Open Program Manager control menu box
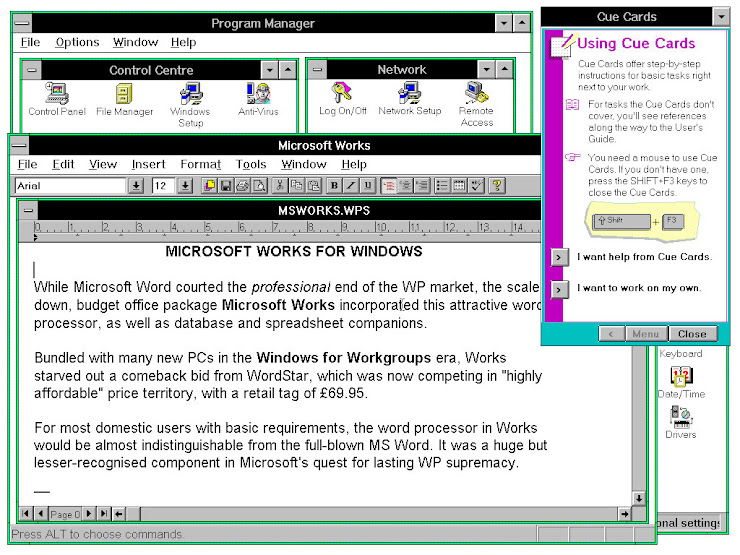Image resolution: width=740 pixels, height=555 pixels. click(x=22, y=23)
